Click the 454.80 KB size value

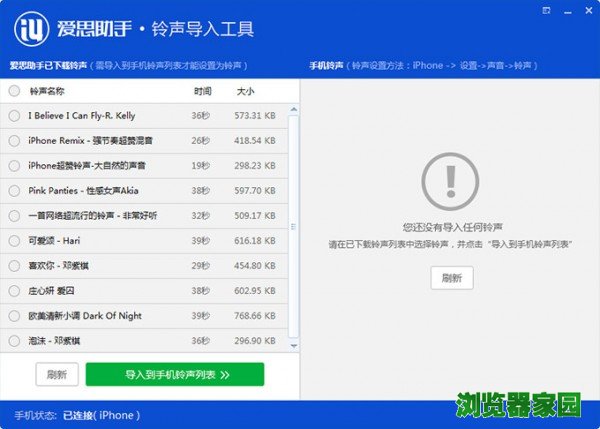pyautogui.click(x=255, y=266)
